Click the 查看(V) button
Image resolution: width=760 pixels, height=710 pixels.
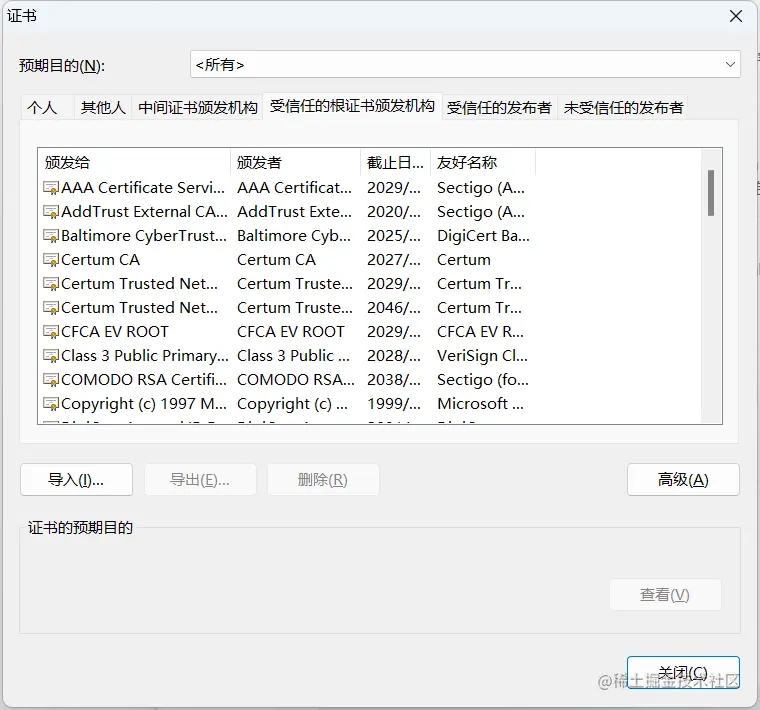tap(665, 594)
